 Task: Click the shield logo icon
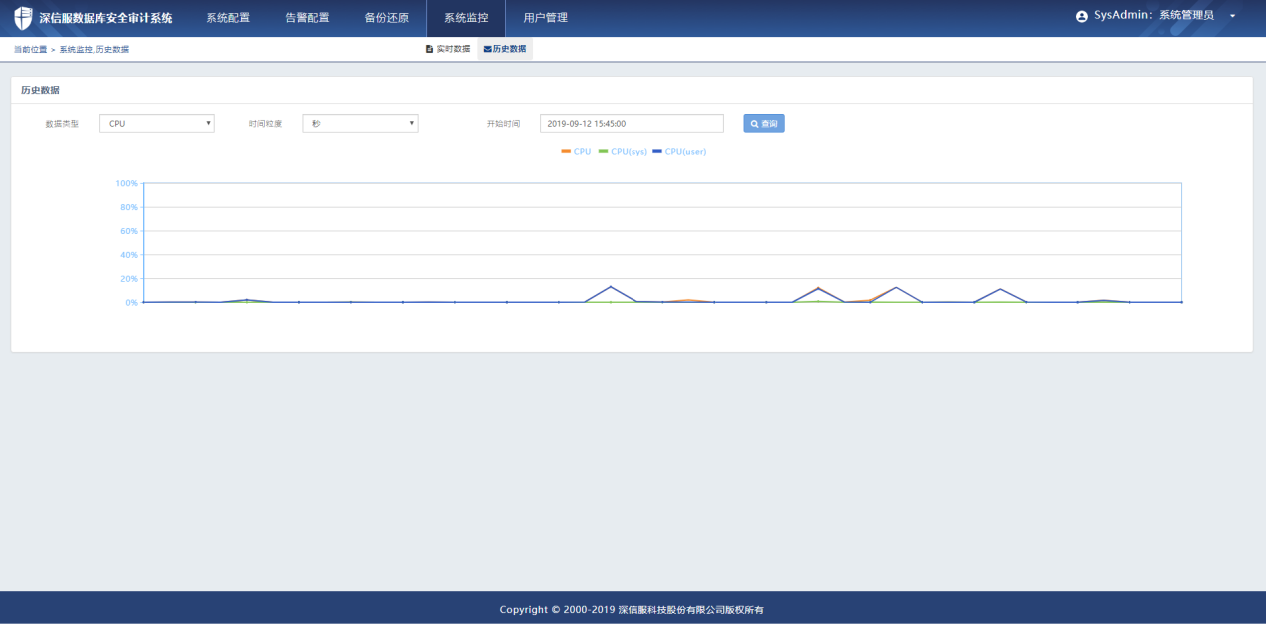pos(23,18)
